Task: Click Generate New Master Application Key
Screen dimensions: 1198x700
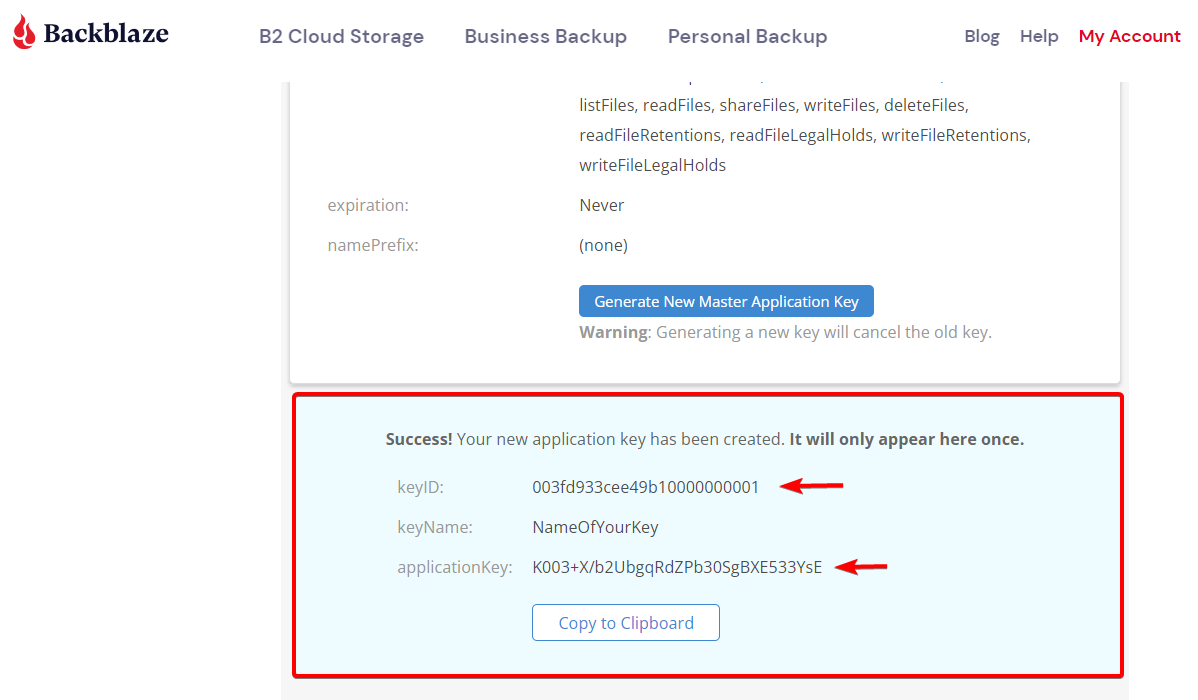Action: pyautogui.click(x=726, y=301)
